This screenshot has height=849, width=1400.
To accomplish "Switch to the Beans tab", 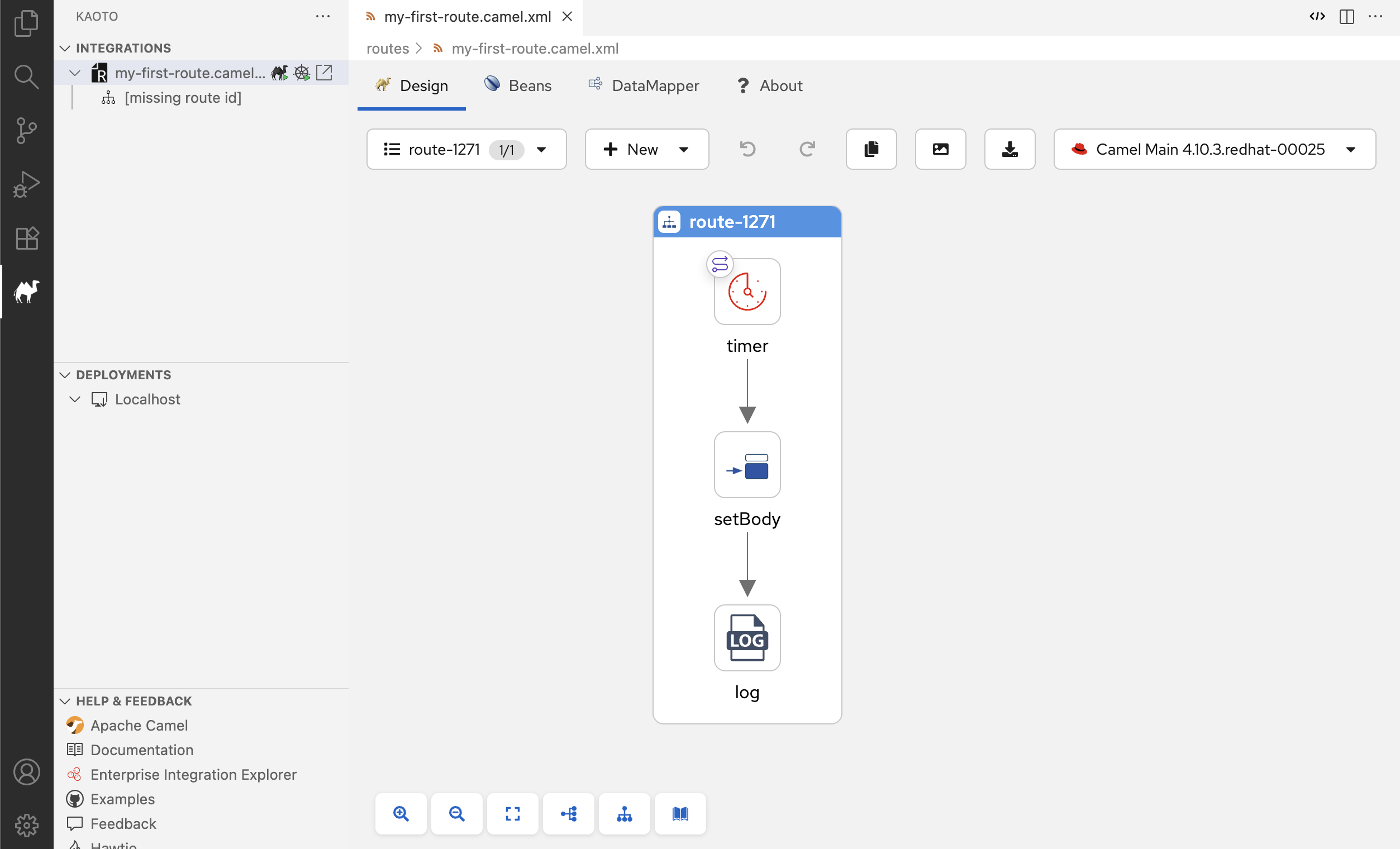I will tap(518, 86).
